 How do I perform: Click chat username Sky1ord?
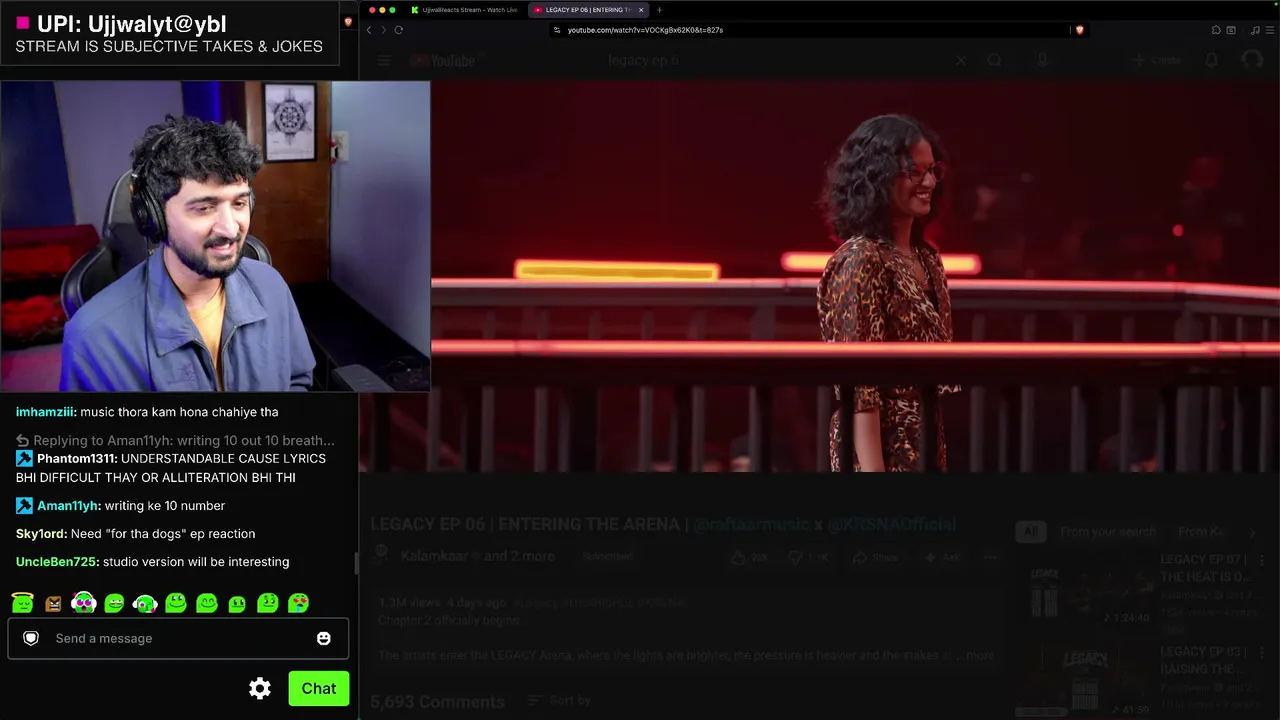[x=41, y=534]
